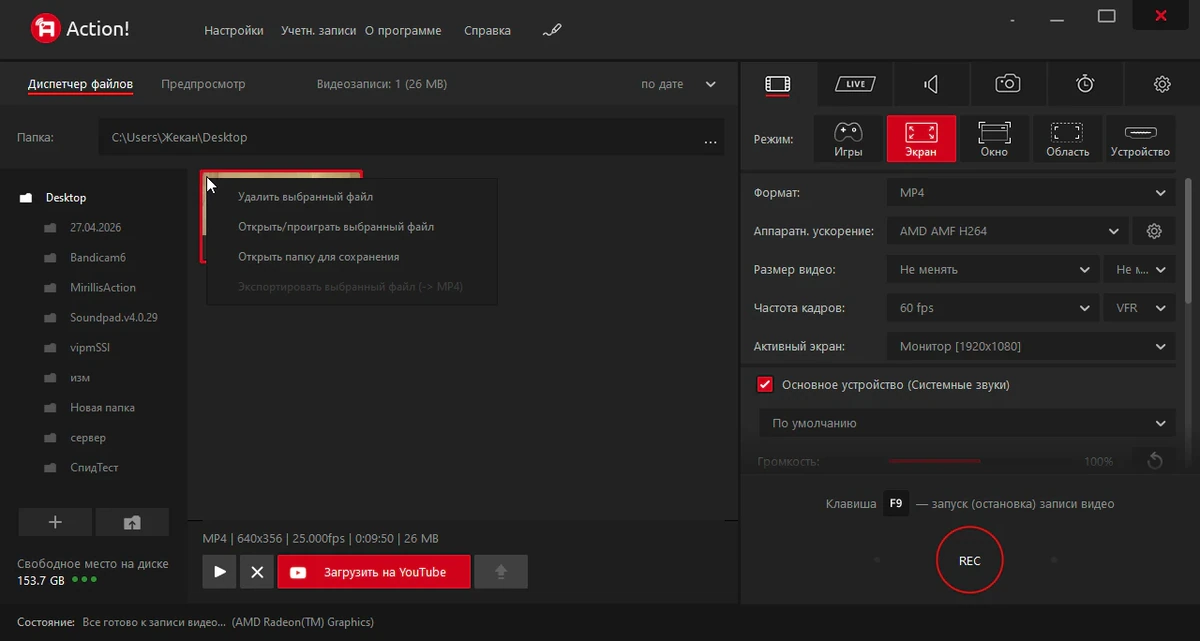Viewport: 1200px width, 641px height.
Task: Open the hardware acceleration settings gear
Action: [x=1154, y=231]
